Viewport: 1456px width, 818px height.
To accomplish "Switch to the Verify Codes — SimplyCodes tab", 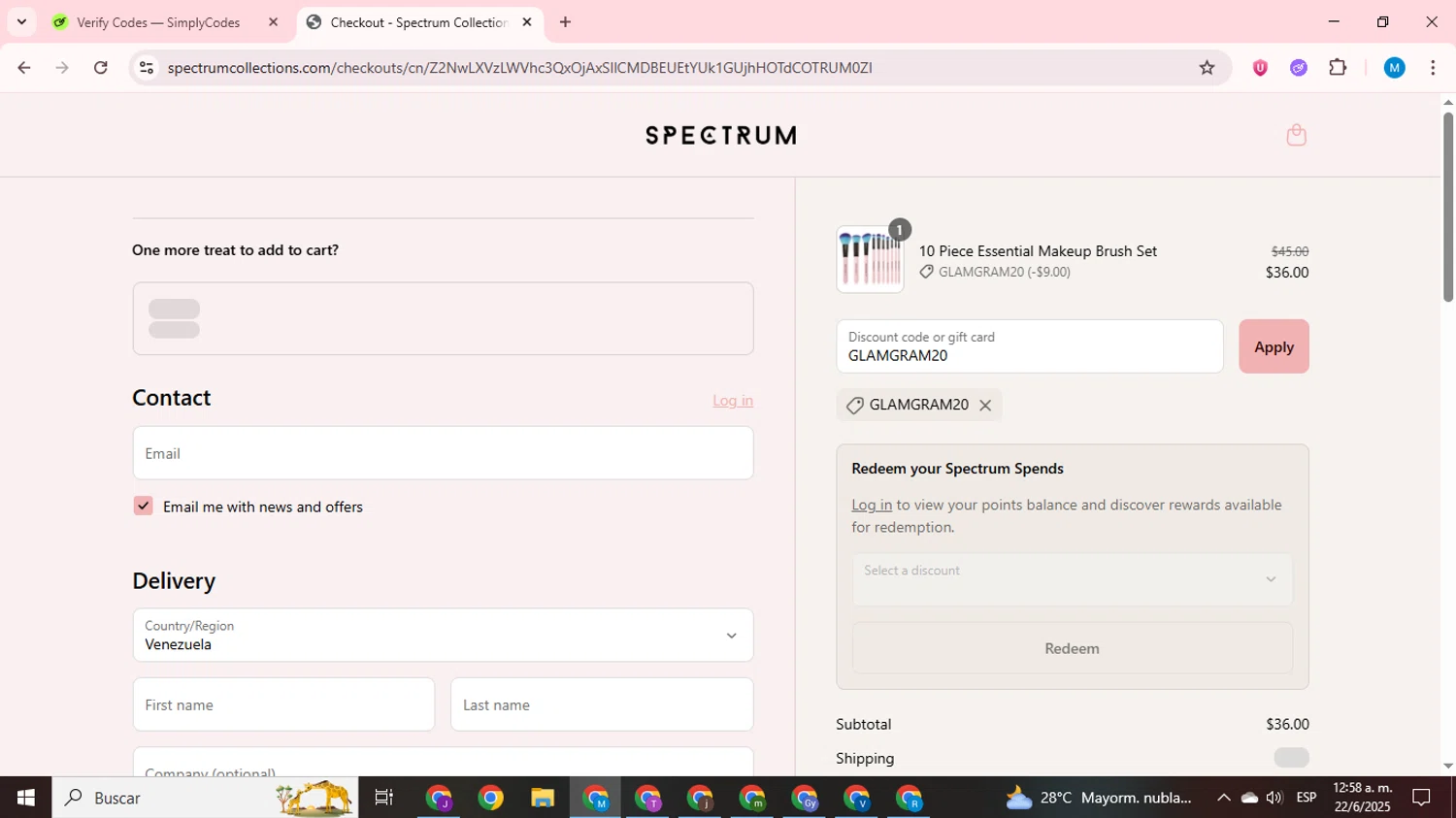I will 158,22.
